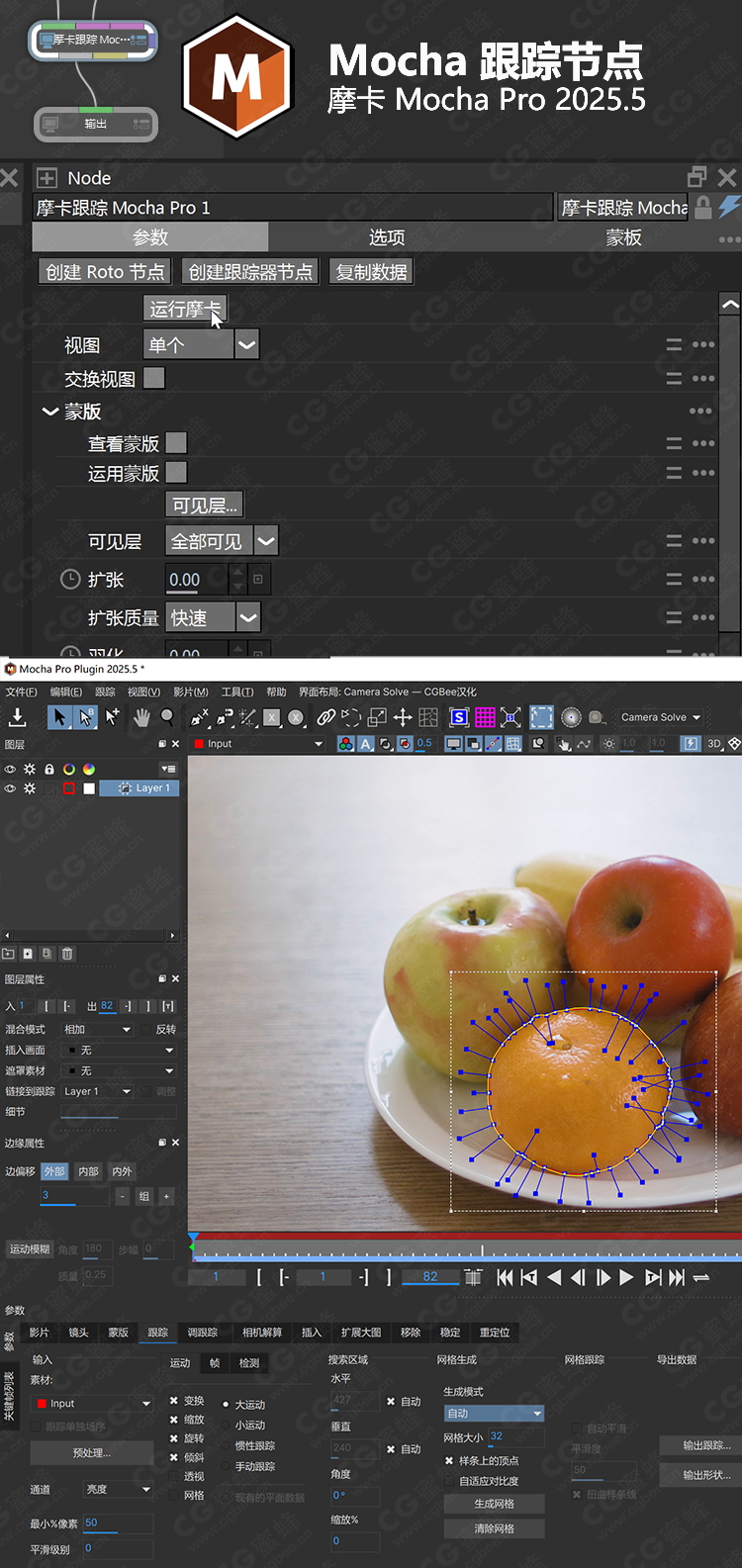Switch to the 移除 tab
This screenshot has height=1568, width=742.
pos(411,1333)
